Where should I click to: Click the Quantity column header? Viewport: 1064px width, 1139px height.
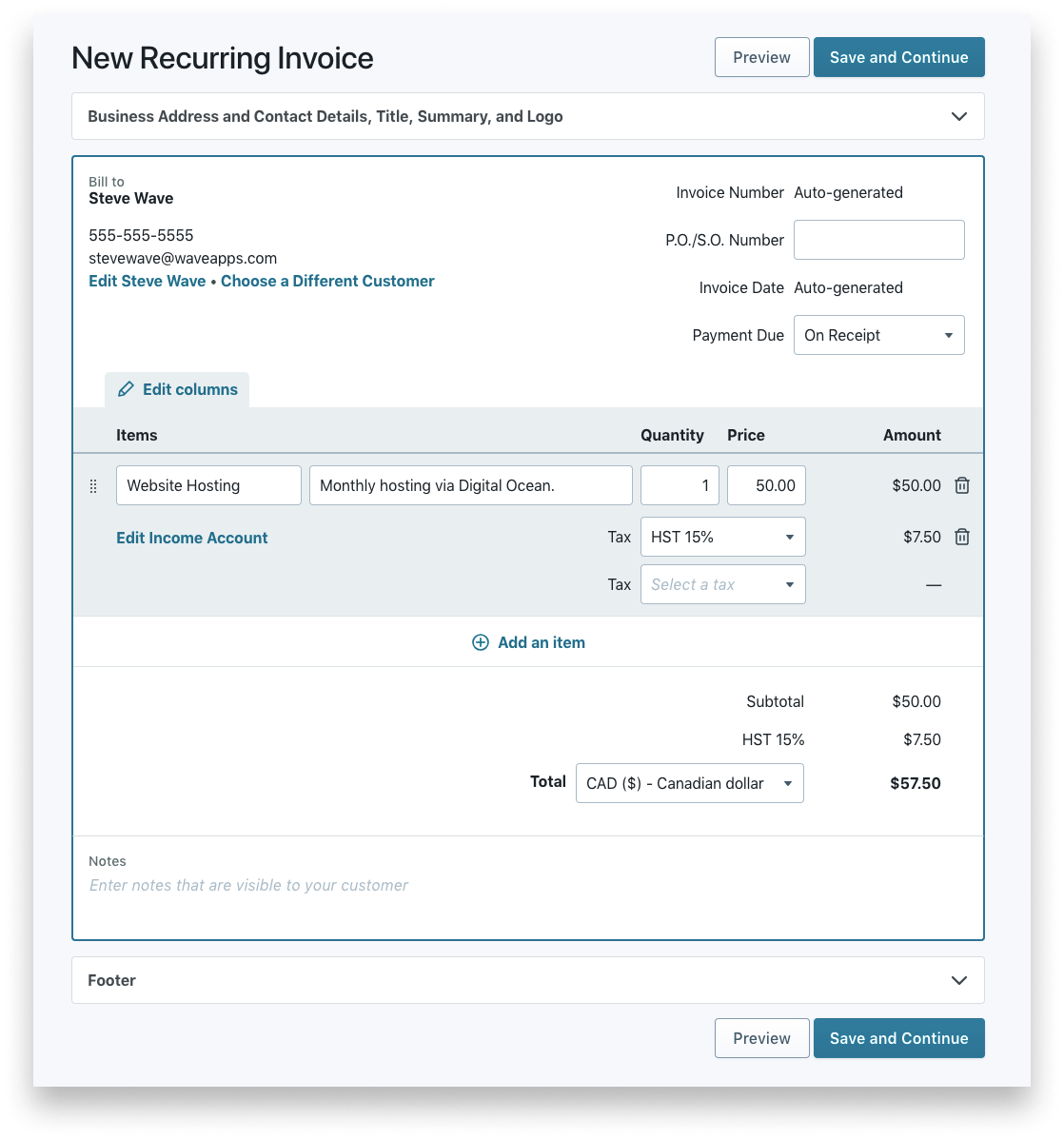pyautogui.click(x=672, y=435)
